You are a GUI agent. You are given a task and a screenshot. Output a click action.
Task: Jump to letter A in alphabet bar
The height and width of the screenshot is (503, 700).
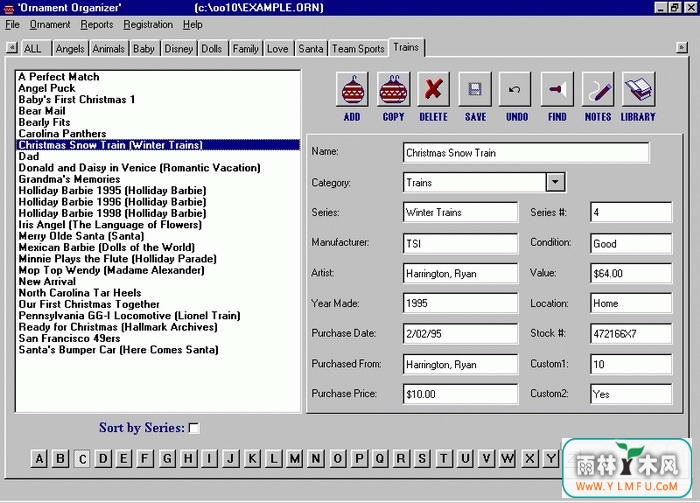click(39, 458)
